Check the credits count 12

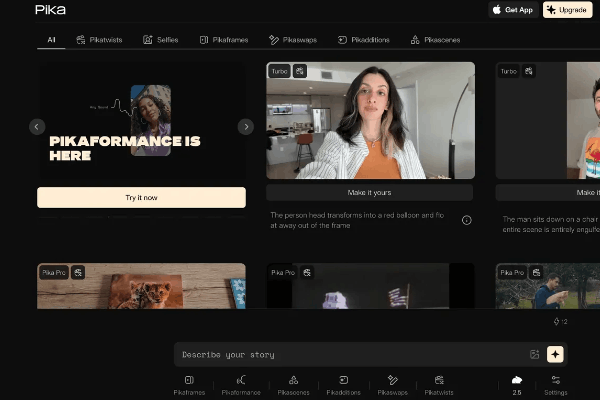point(561,322)
